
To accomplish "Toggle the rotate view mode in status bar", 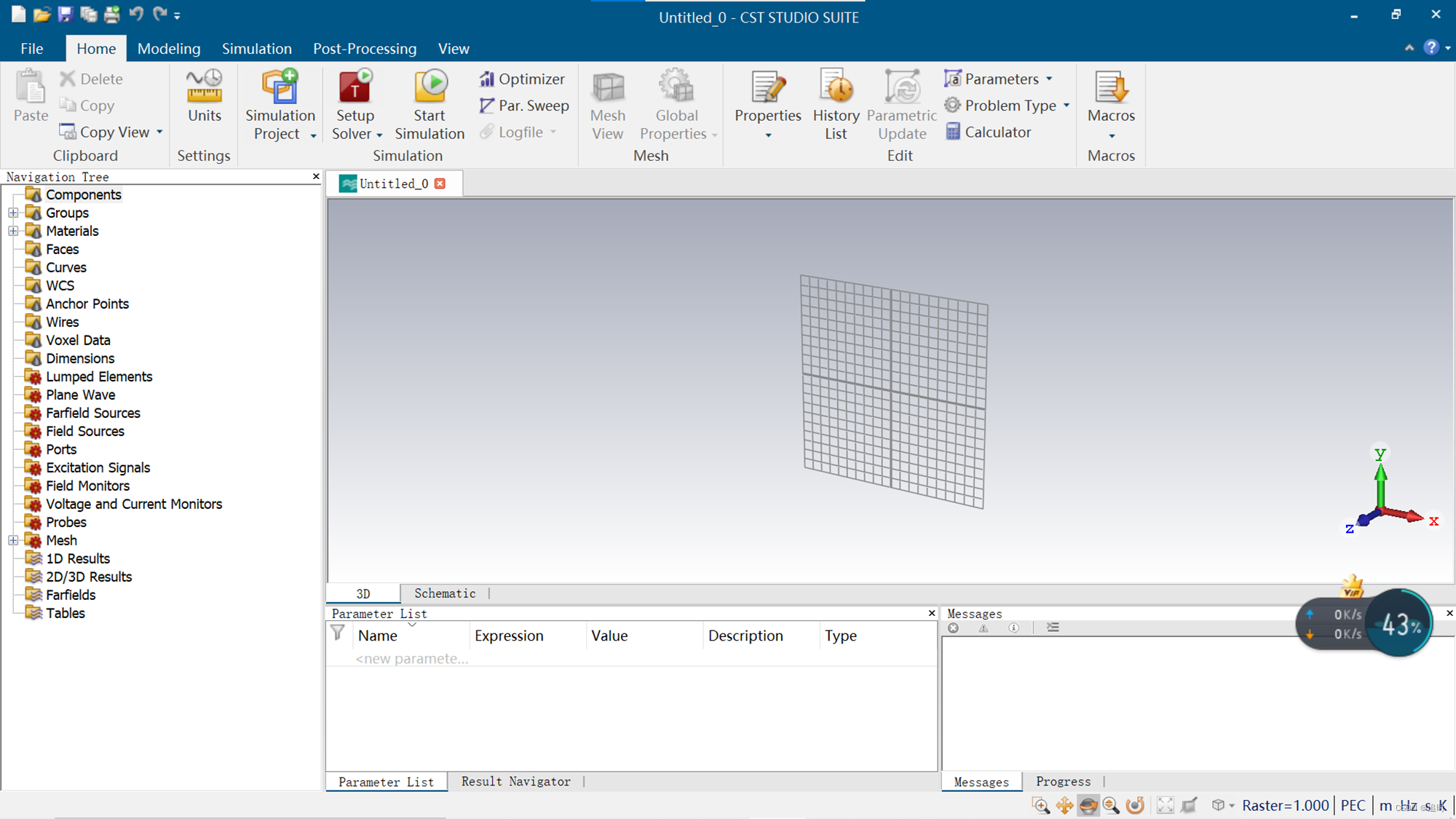I will click(x=1088, y=805).
